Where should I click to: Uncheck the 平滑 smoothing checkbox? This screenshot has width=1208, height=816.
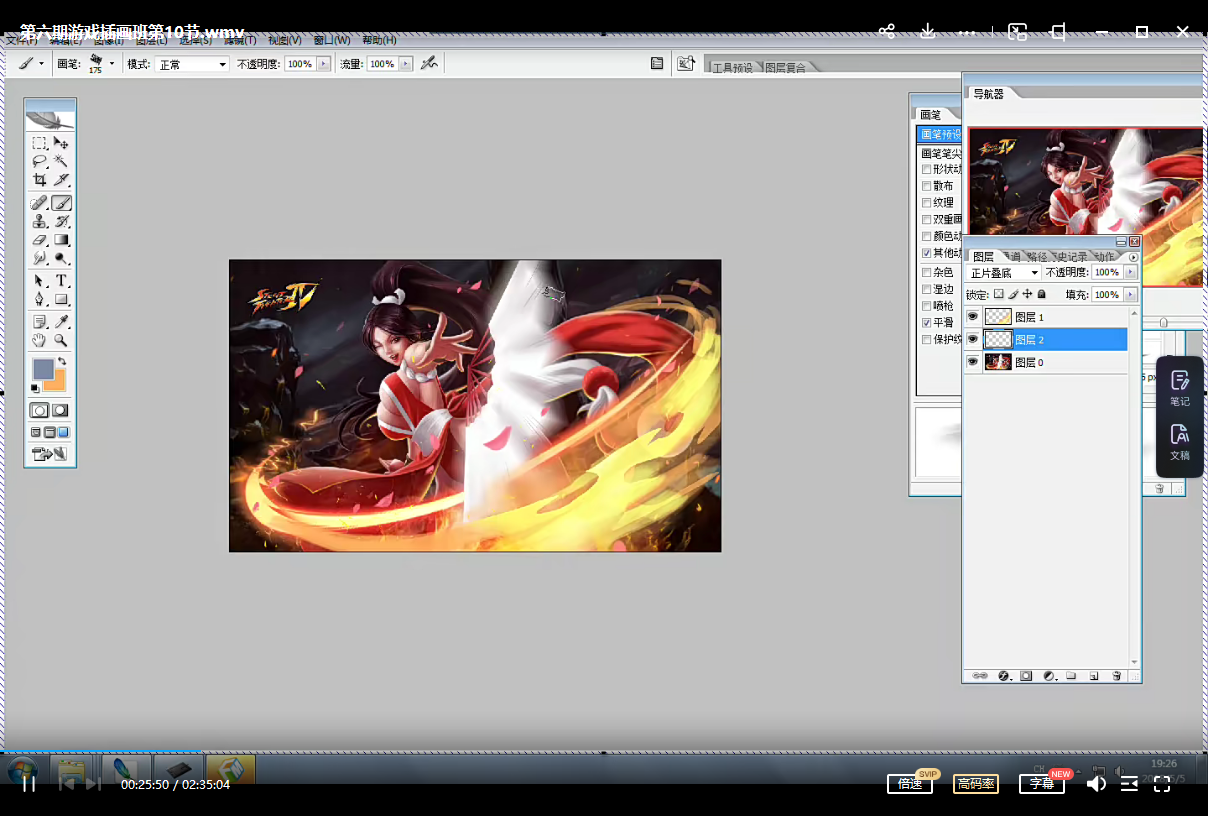(x=925, y=323)
